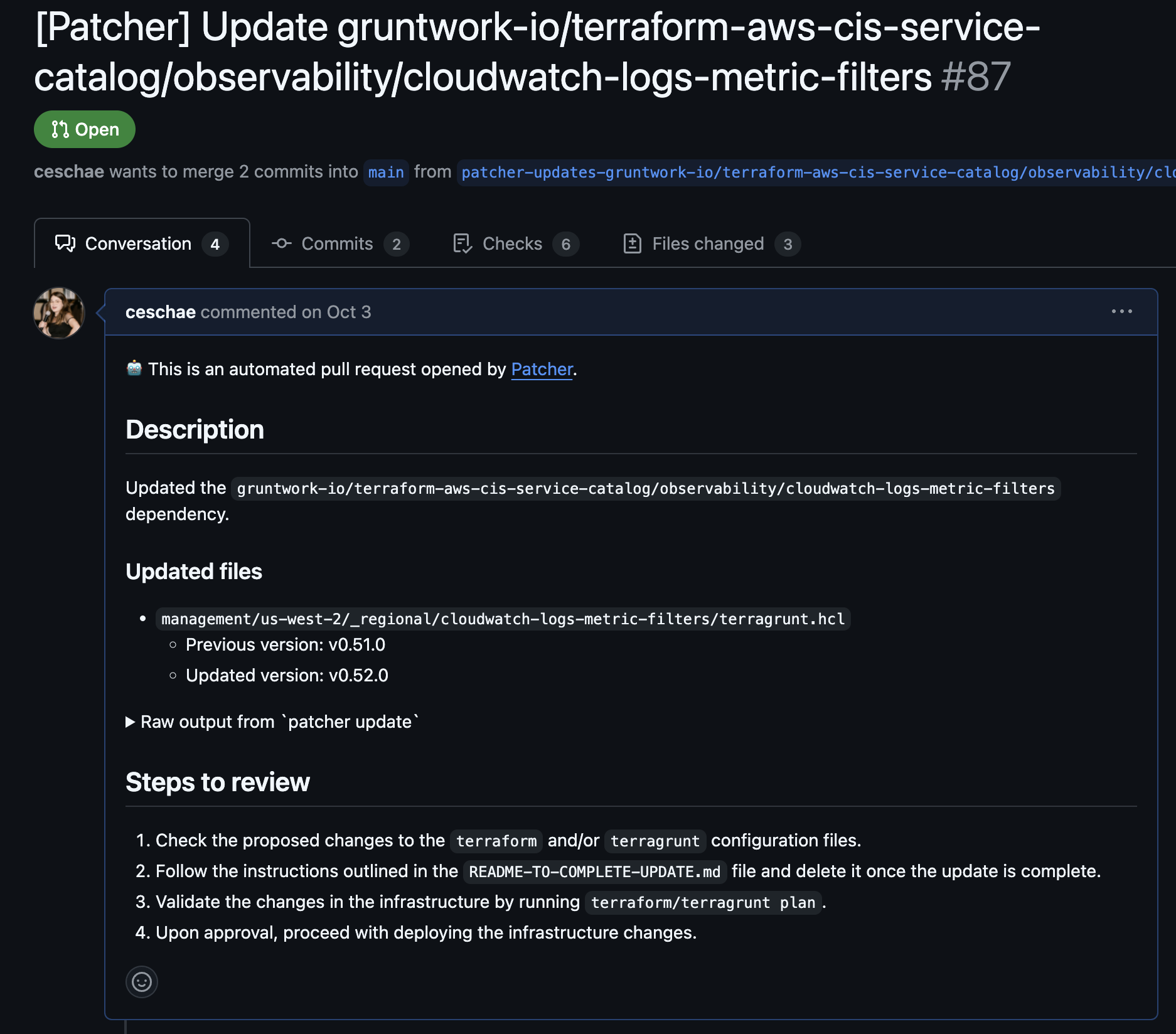Open the comment options ellipsis menu
Screen dimensions: 1176x1034
tap(1122, 311)
